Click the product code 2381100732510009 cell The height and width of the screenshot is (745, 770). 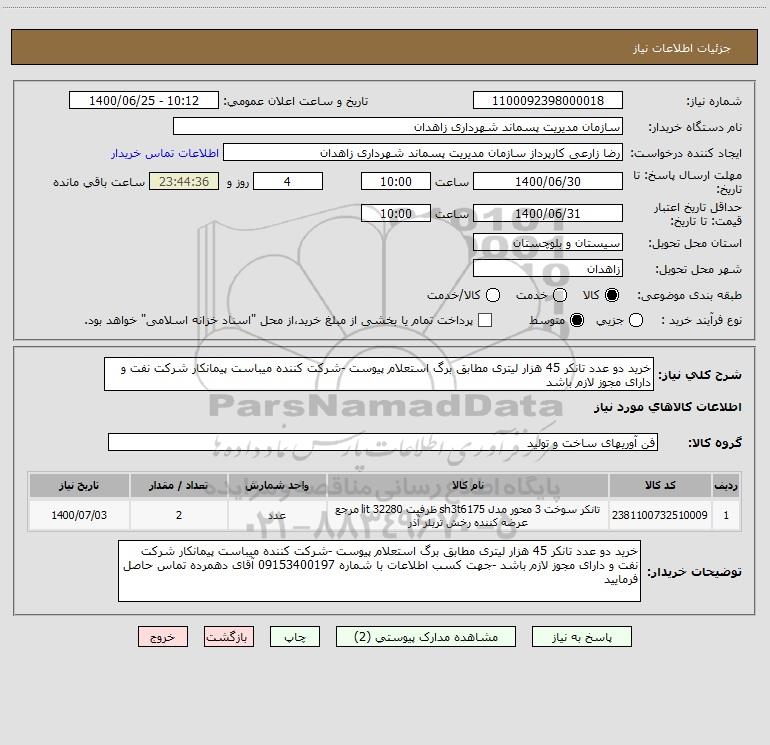(660, 515)
